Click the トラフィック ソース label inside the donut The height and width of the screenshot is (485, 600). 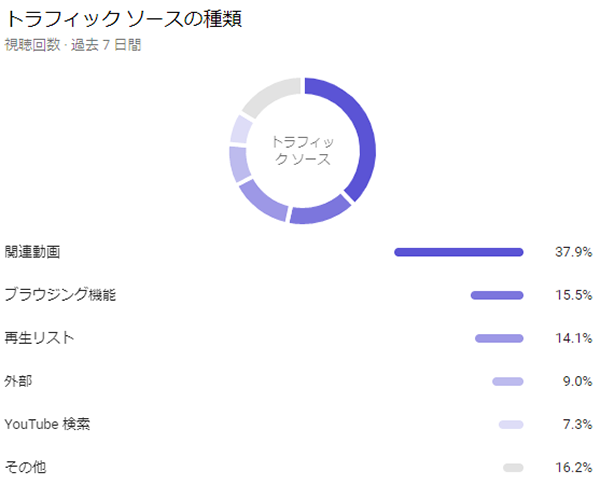click(303, 150)
